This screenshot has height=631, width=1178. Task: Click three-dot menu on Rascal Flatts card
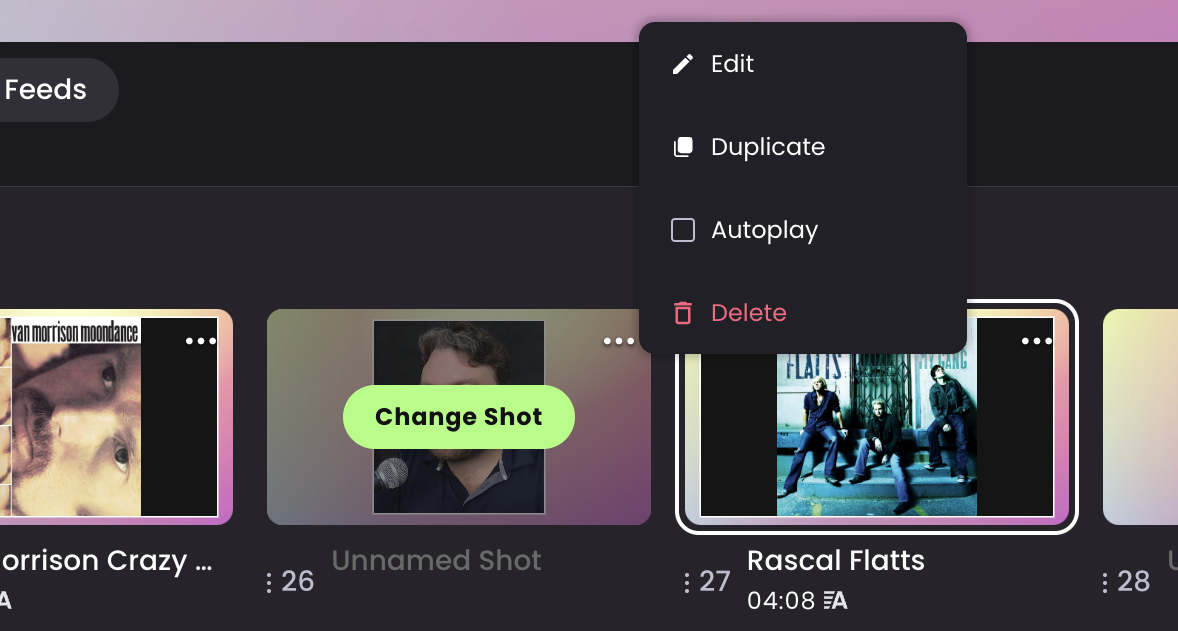[1037, 341]
